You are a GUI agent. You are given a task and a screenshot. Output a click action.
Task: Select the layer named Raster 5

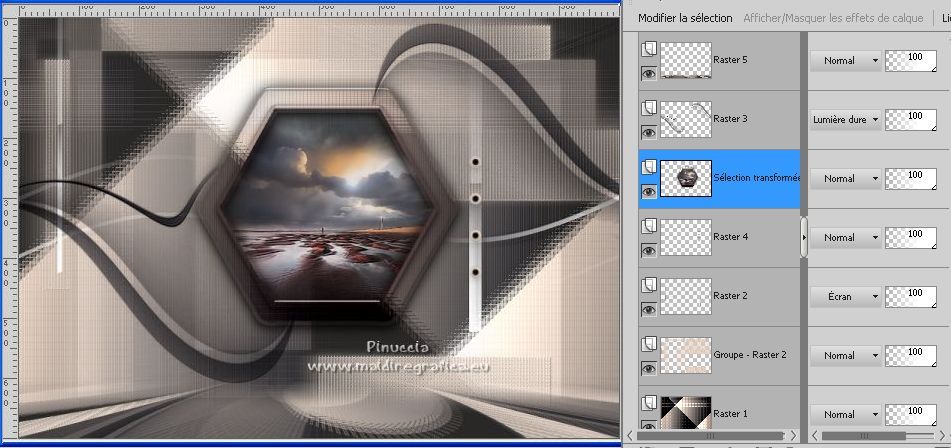(x=730, y=59)
